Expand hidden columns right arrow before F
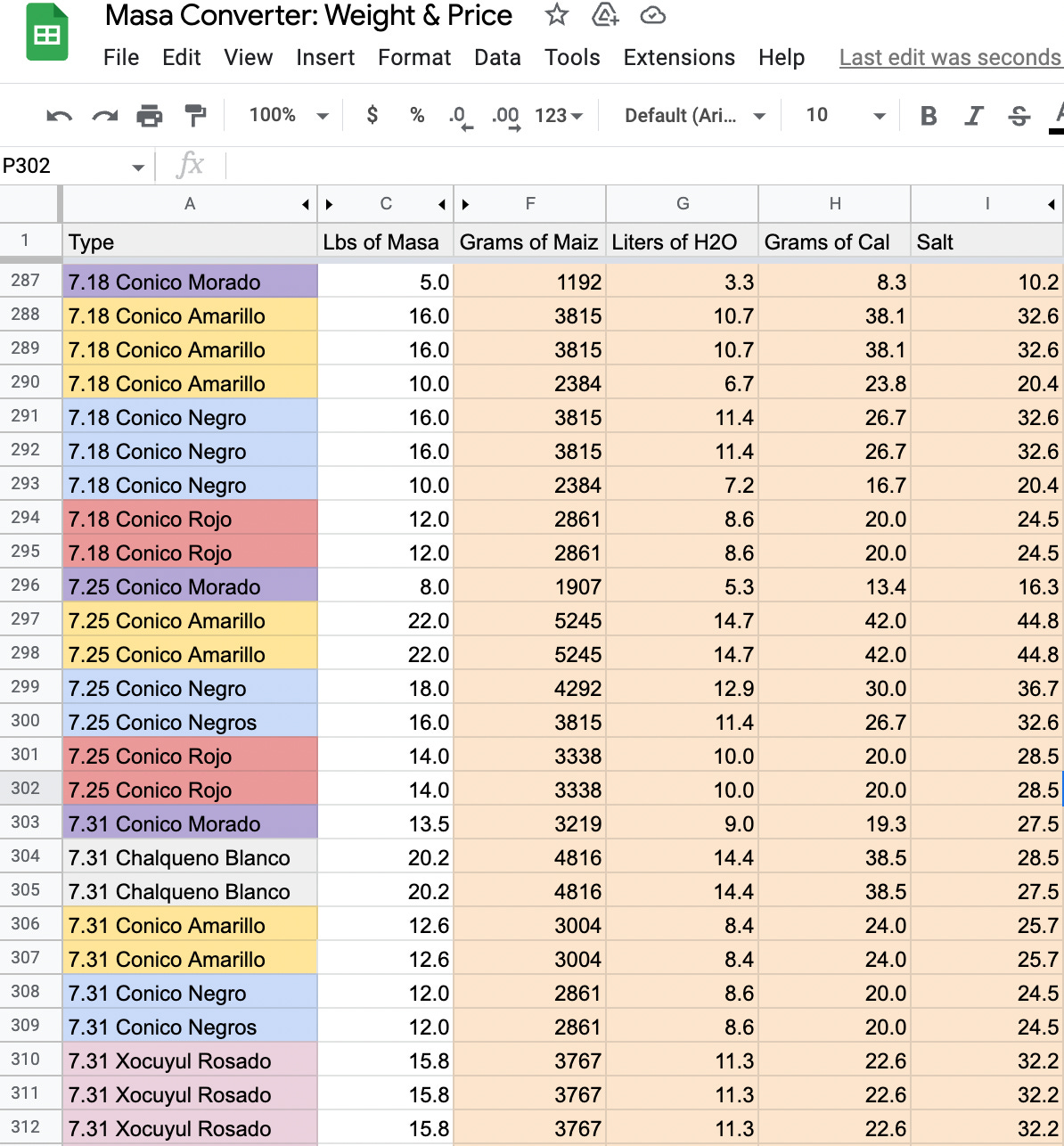 point(465,205)
